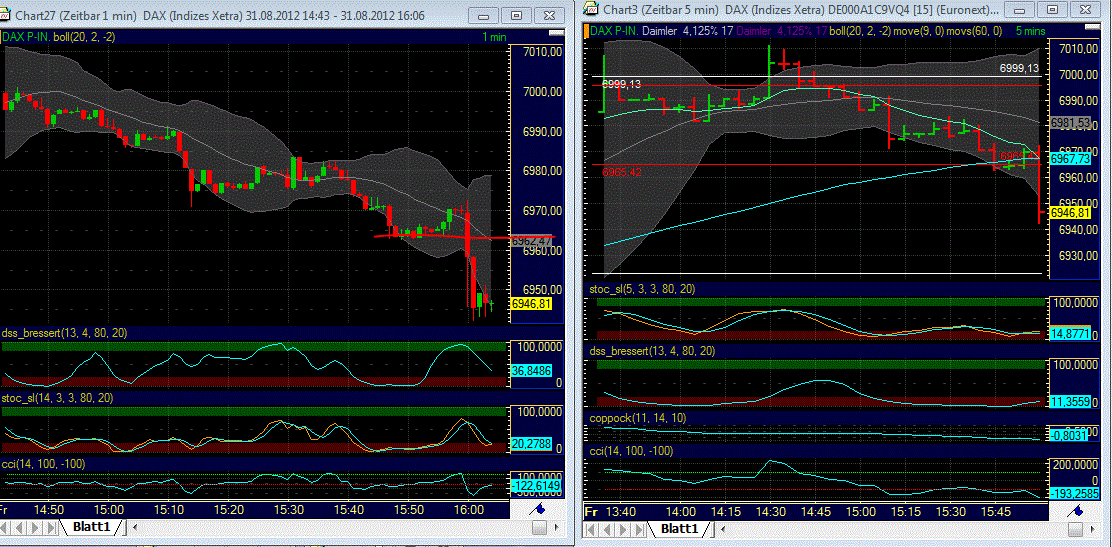Select dss_bressert(13, 4, 80, 20) in Chart27

(65, 333)
